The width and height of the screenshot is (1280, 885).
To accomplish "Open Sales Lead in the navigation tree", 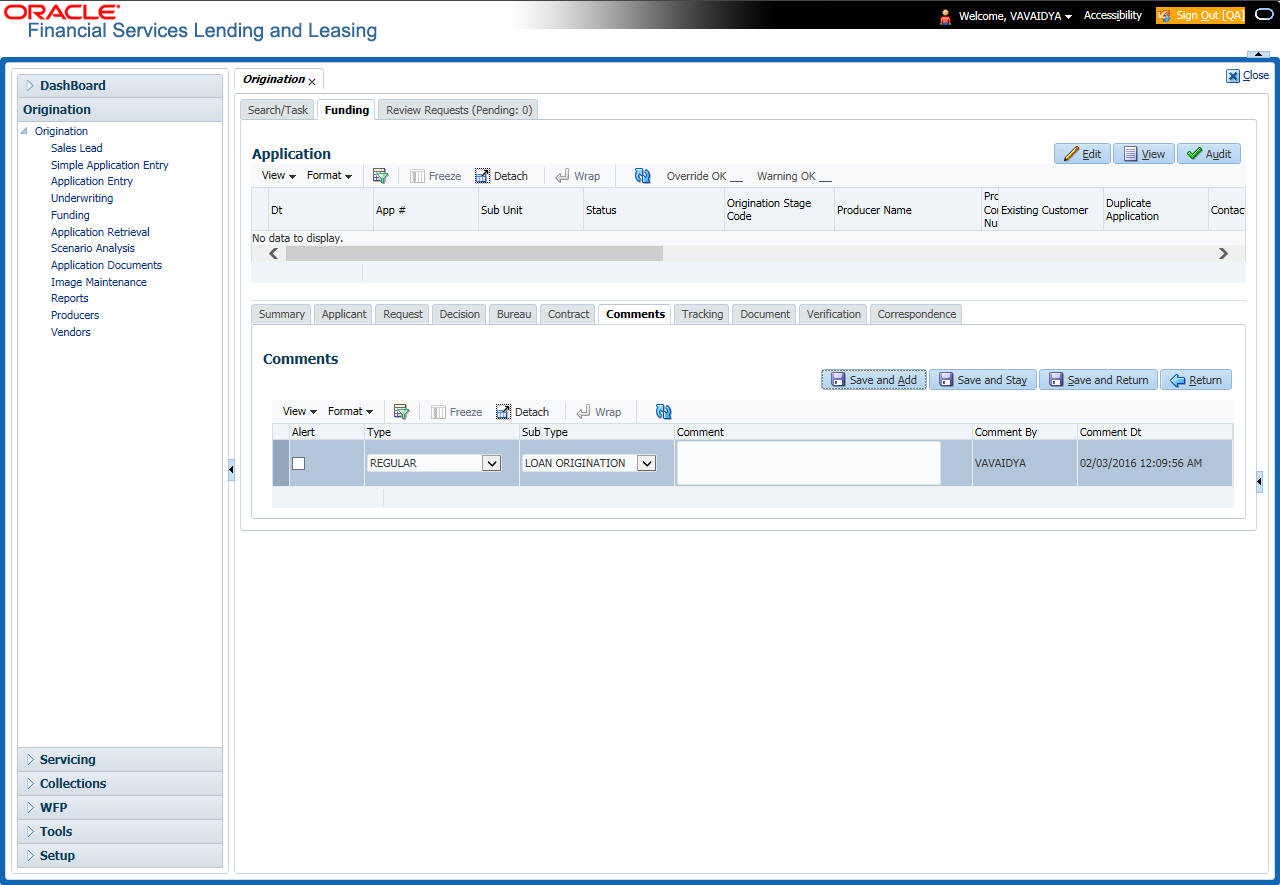I will (x=77, y=148).
